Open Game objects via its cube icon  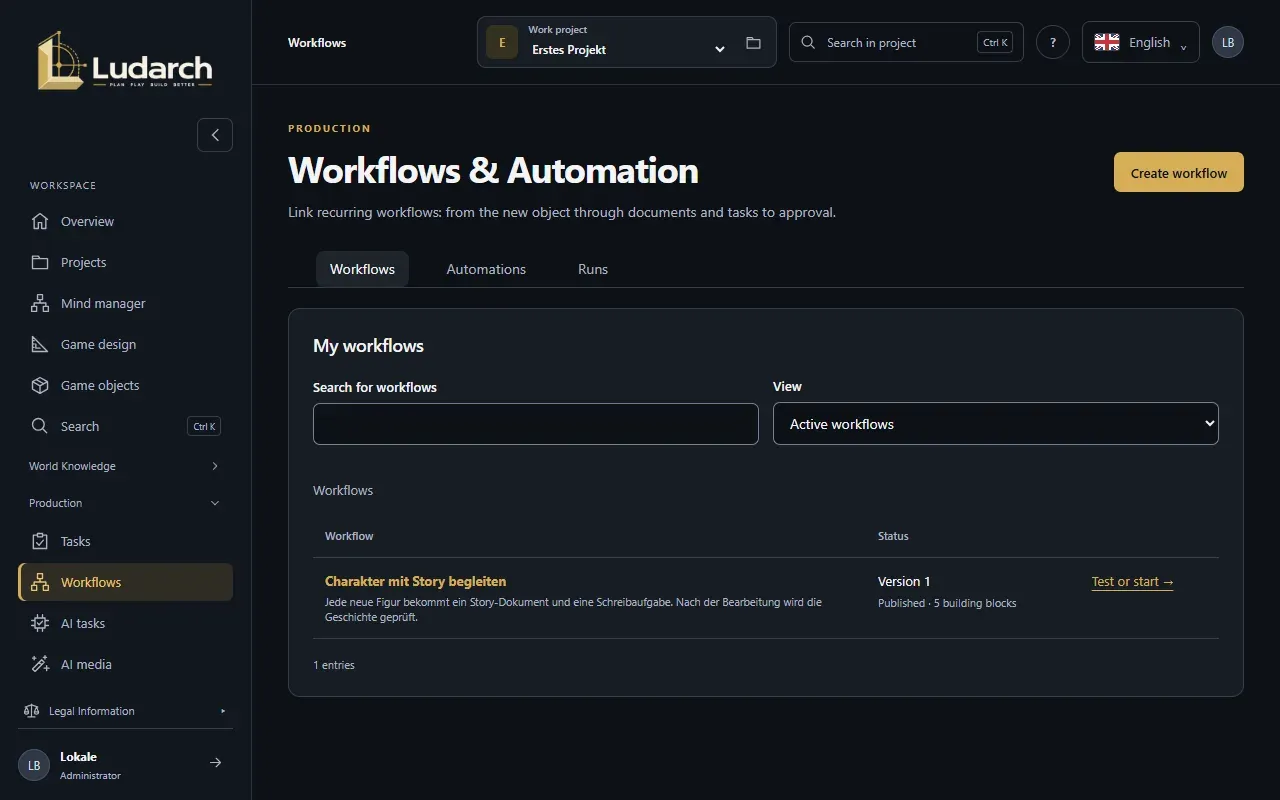(40, 385)
